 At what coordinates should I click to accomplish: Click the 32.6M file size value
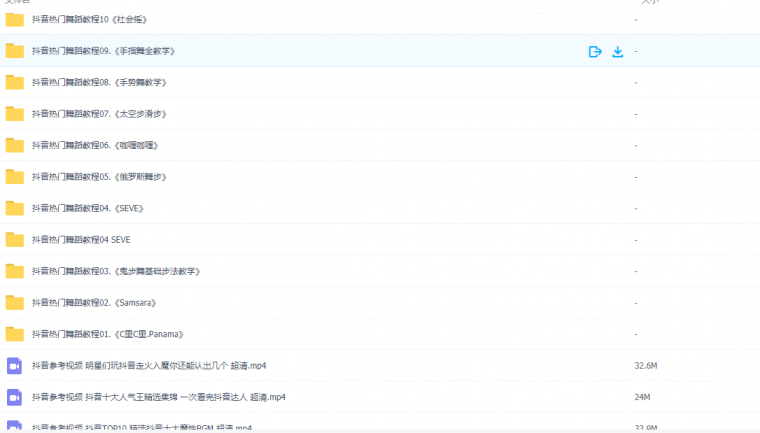point(646,366)
